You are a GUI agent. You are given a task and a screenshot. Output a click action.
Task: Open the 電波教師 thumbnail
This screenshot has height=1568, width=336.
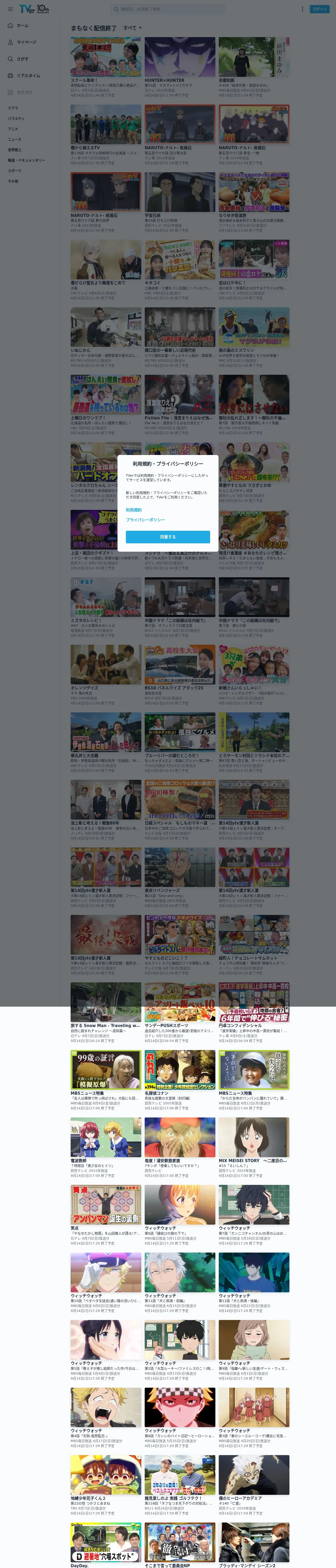click(x=105, y=1137)
